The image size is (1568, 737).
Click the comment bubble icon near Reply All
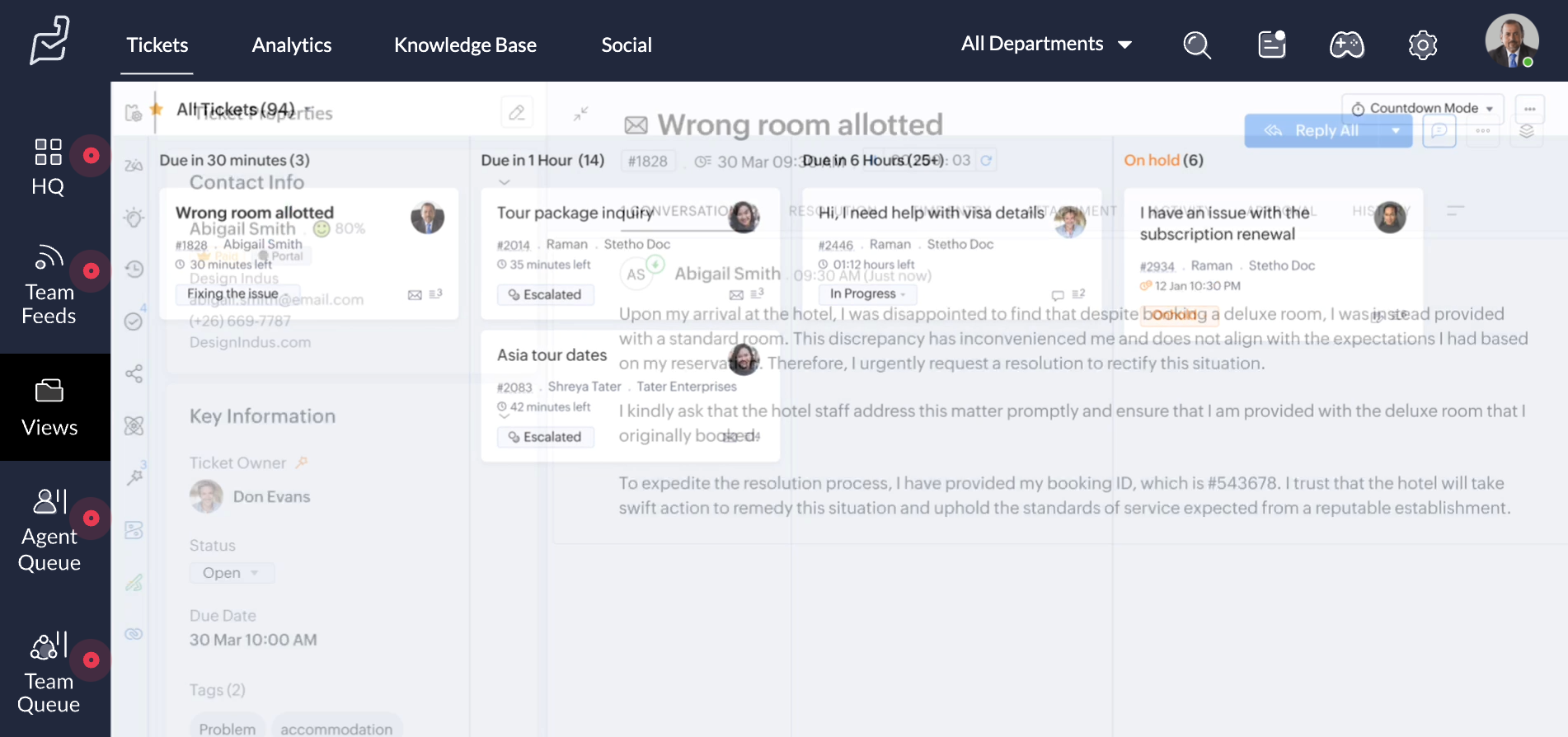[x=1439, y=131]
